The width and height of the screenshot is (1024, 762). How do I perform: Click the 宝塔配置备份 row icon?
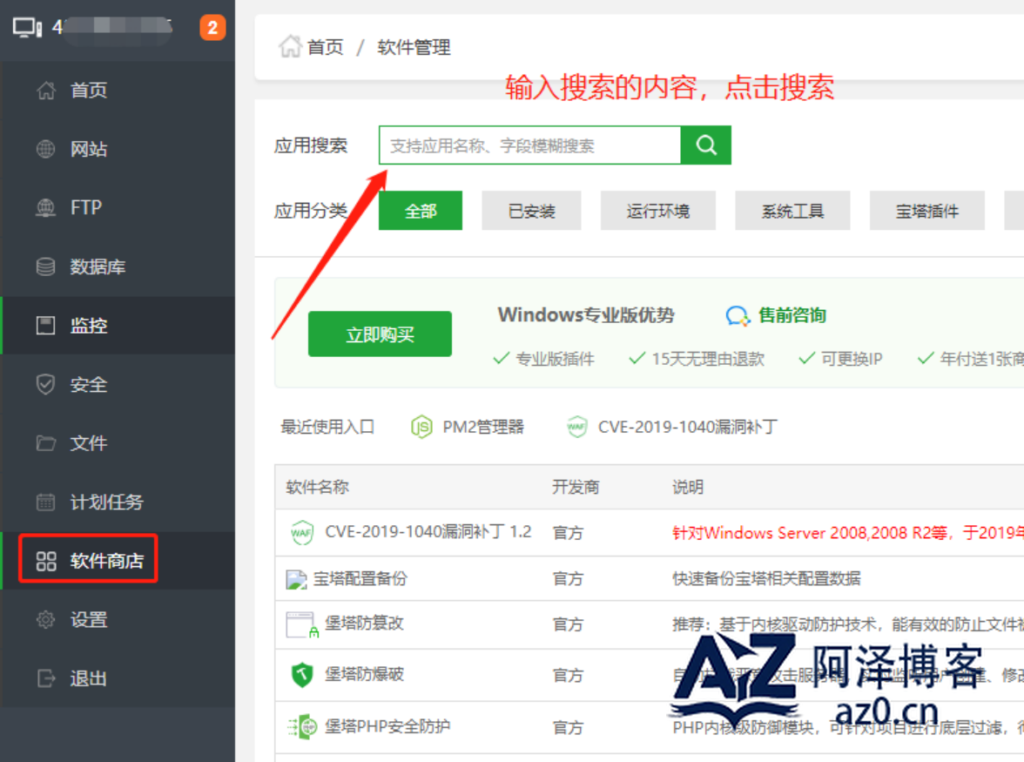(296, 579)
